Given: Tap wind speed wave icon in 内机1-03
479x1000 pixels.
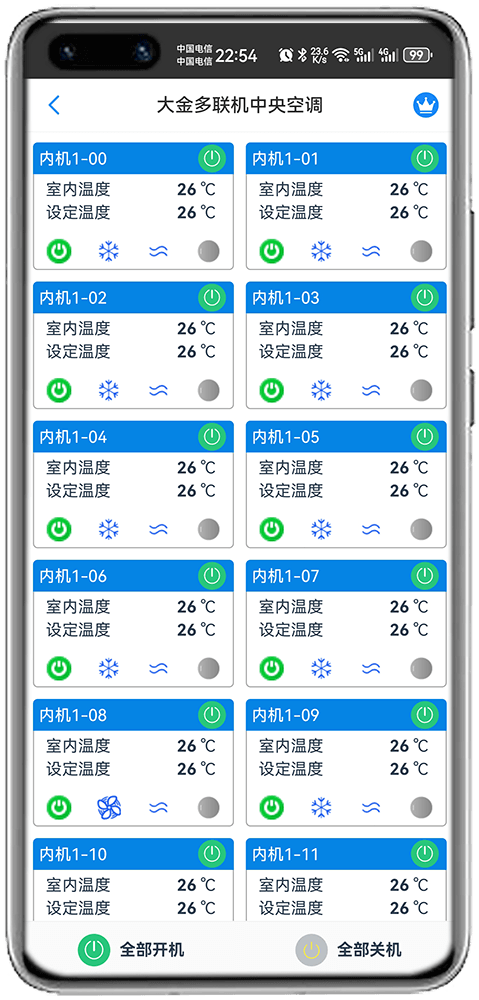Looking at the screenshot, I should pos(371,390).
